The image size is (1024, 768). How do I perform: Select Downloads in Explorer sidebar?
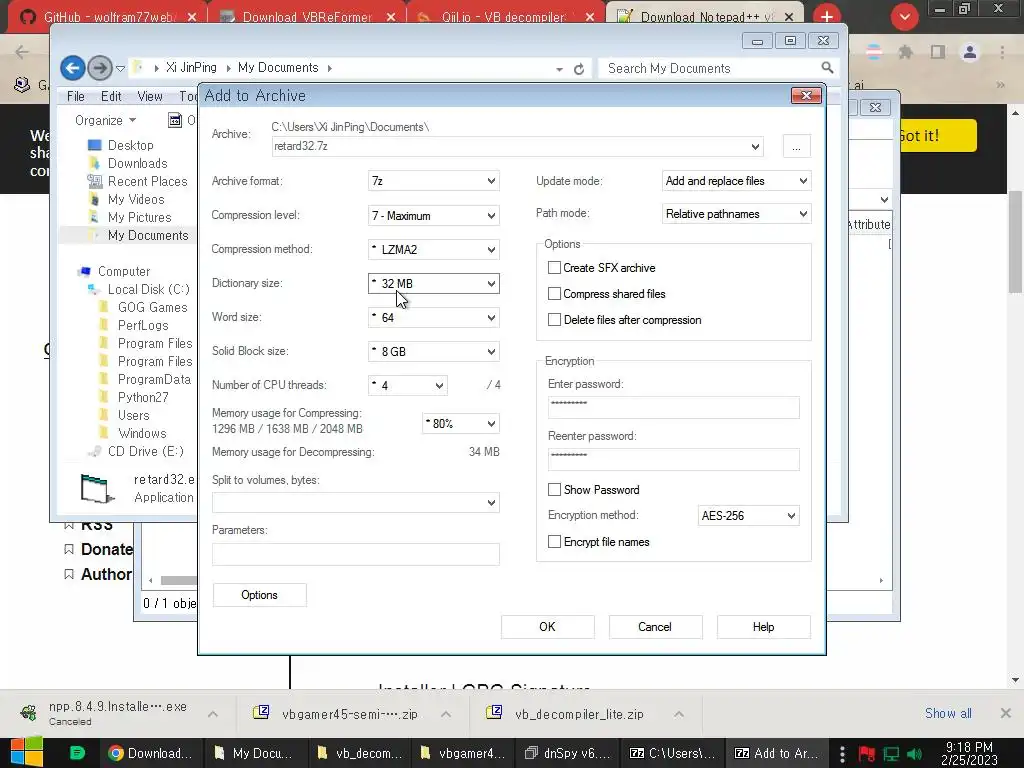point(137,163)
